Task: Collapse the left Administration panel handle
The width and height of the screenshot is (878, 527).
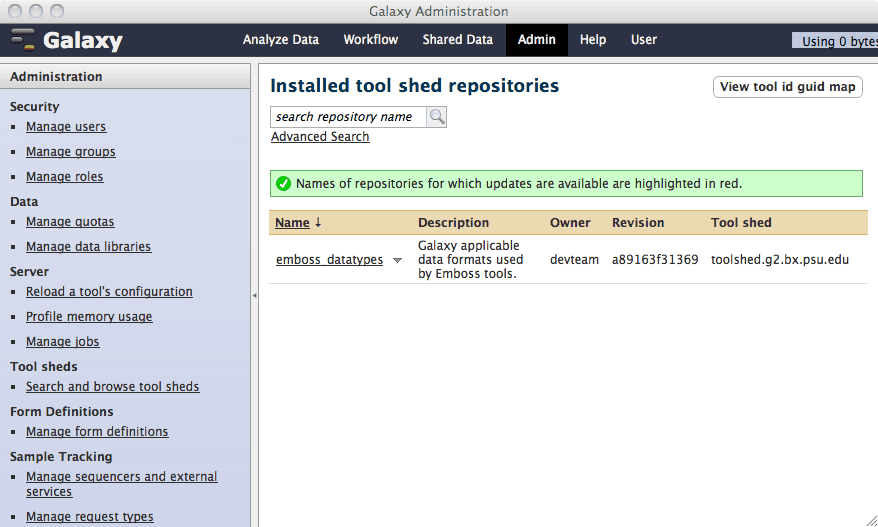Action: (254, 295)
